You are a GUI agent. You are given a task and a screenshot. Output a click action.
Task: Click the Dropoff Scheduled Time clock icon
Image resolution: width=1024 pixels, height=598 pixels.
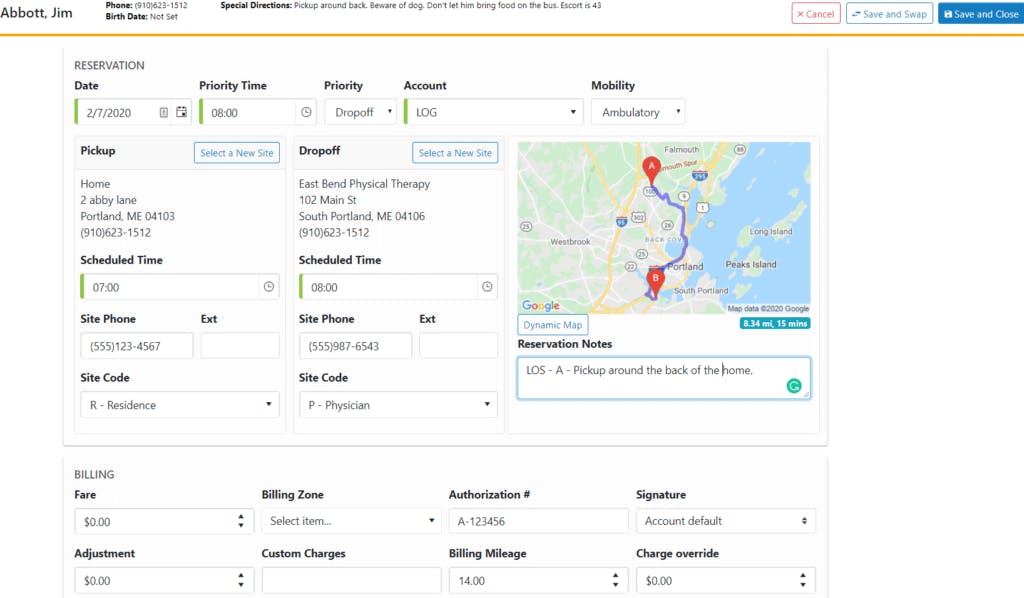[487, 287]
